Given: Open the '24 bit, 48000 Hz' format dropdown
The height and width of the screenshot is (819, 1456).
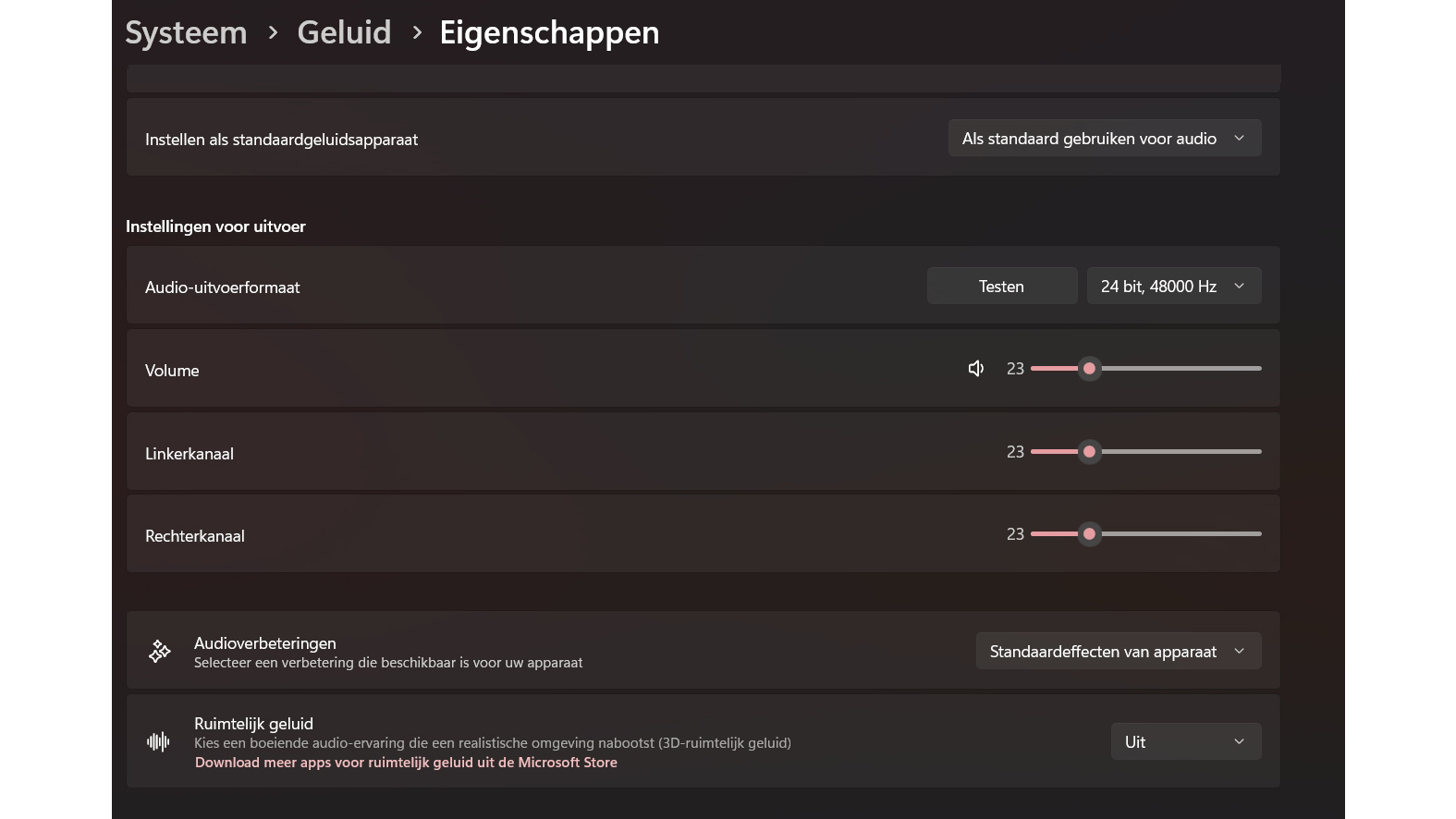Looking at the screenshot, I should point(1173,286).
